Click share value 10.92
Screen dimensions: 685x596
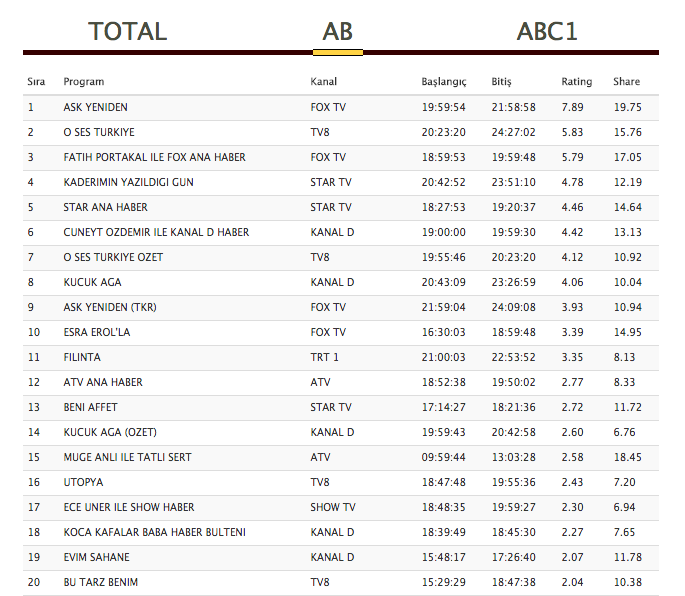628,257
